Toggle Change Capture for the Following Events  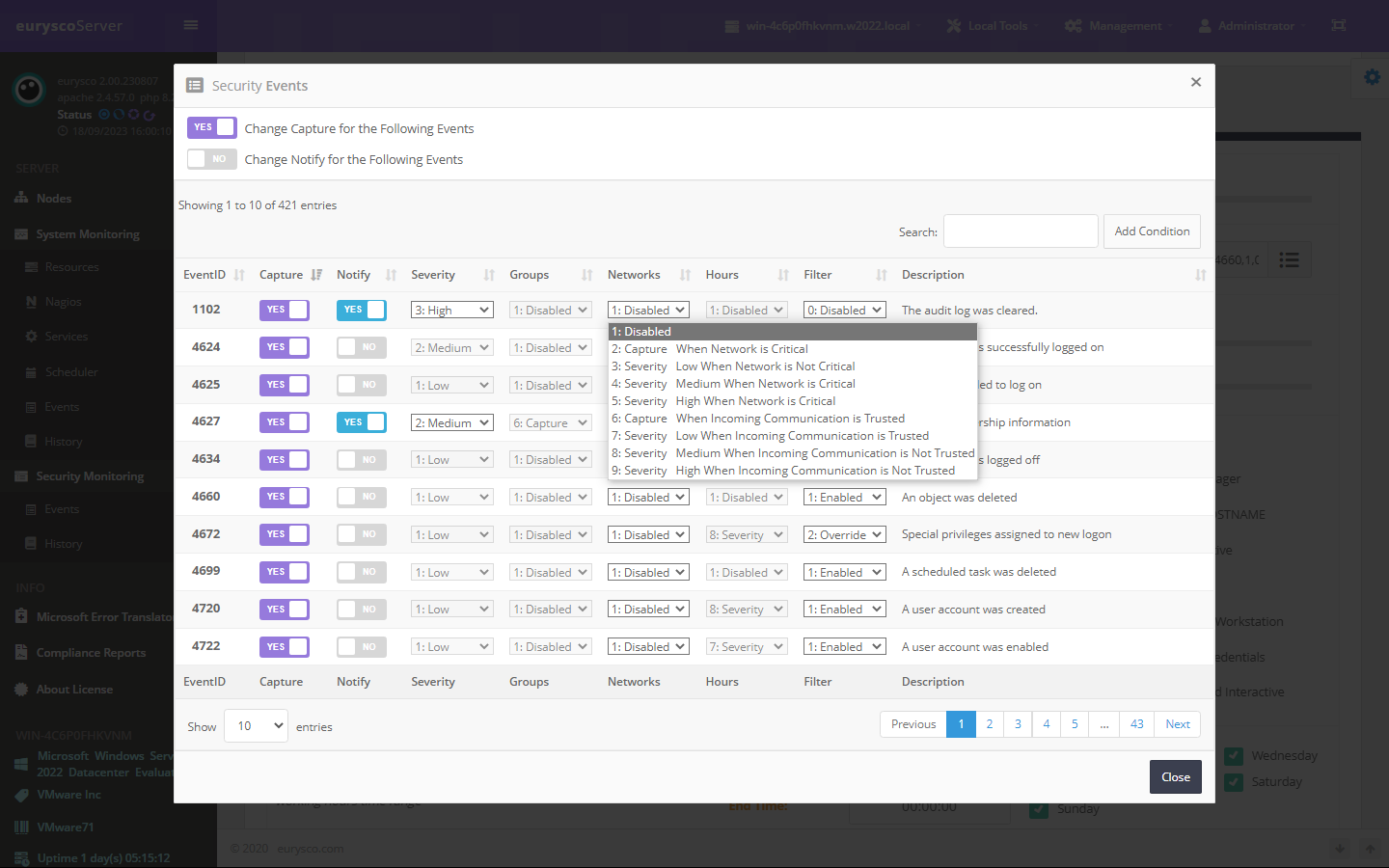[211, 127]
